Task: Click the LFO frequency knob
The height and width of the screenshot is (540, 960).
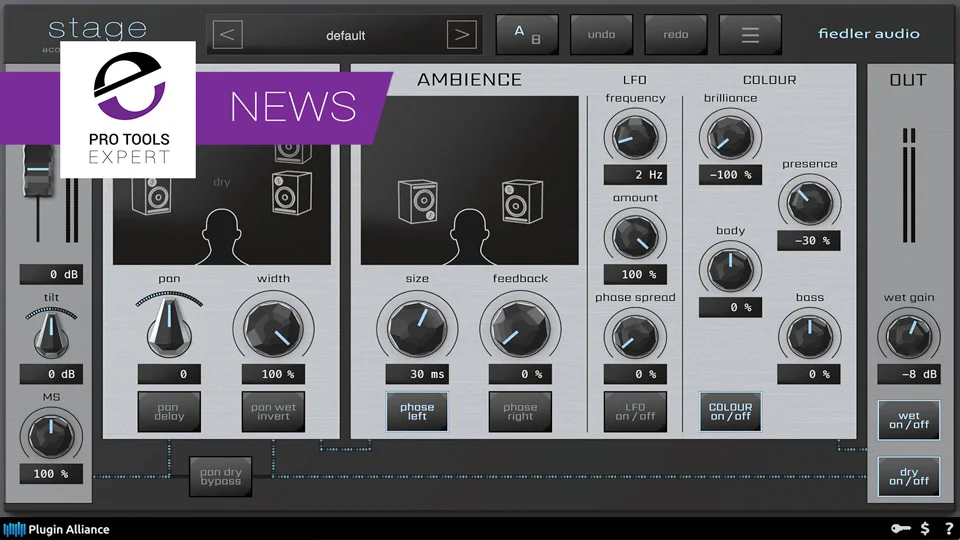Action: click(x=635, y=137)
